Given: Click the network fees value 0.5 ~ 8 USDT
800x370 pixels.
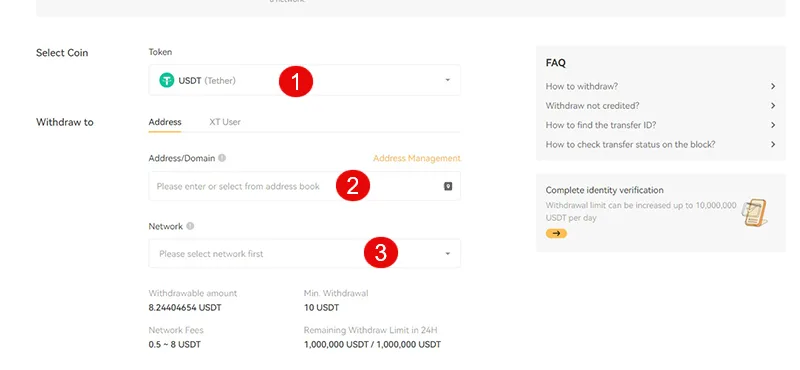Looking at the screenshot, I should point(174,344).
